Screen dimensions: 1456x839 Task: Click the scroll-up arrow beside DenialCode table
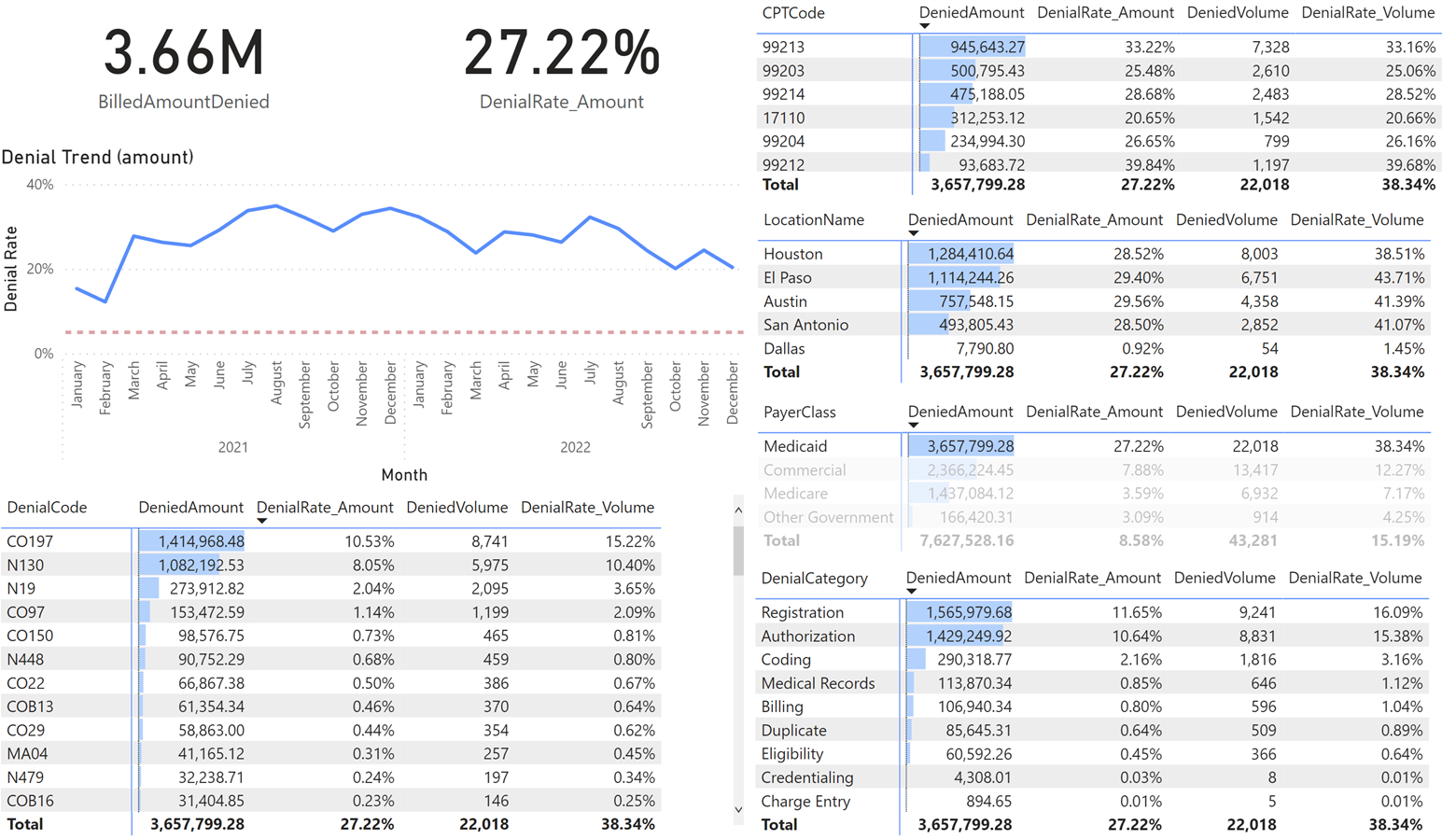point(738,510)
